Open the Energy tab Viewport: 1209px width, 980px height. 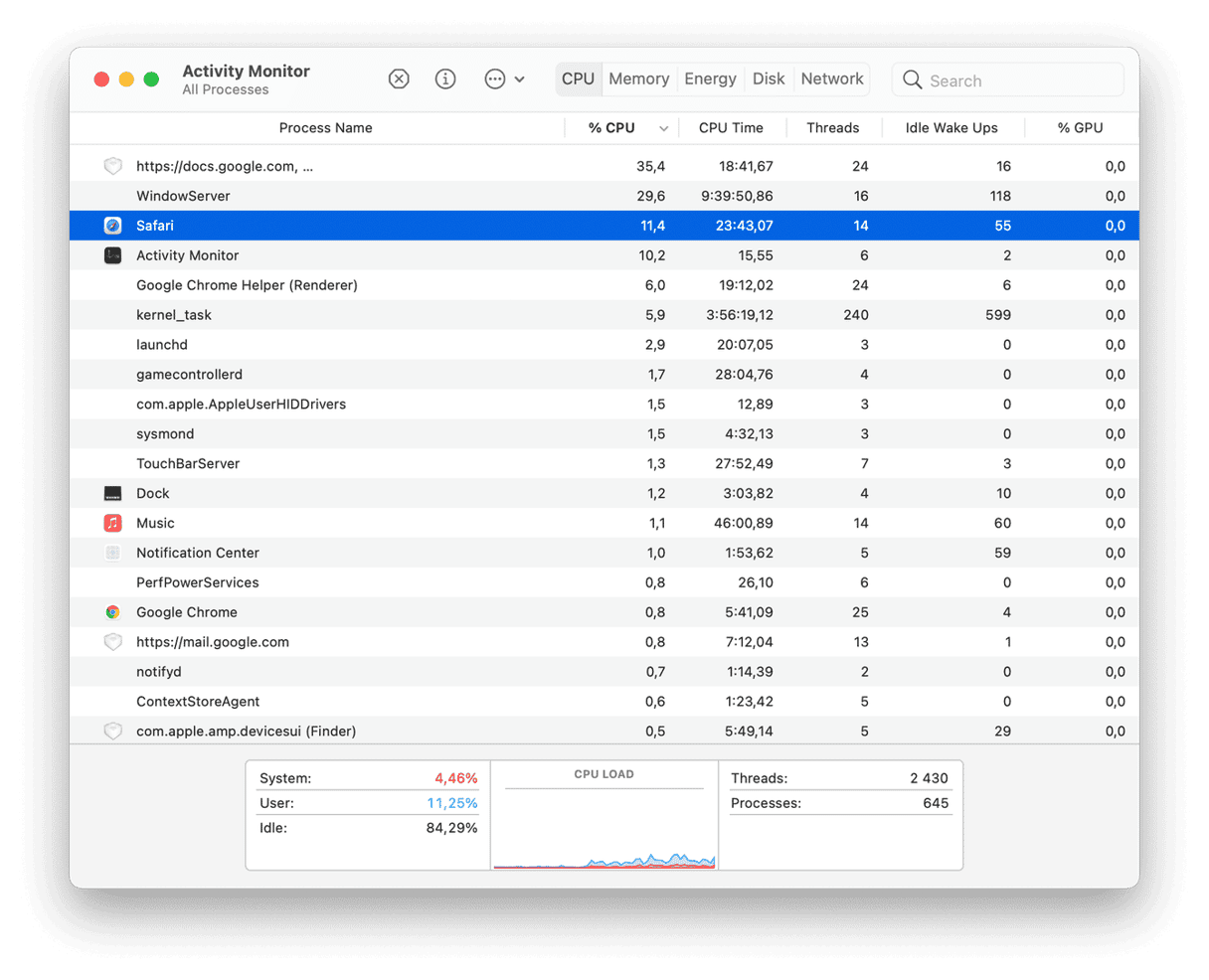click(710, 79)
